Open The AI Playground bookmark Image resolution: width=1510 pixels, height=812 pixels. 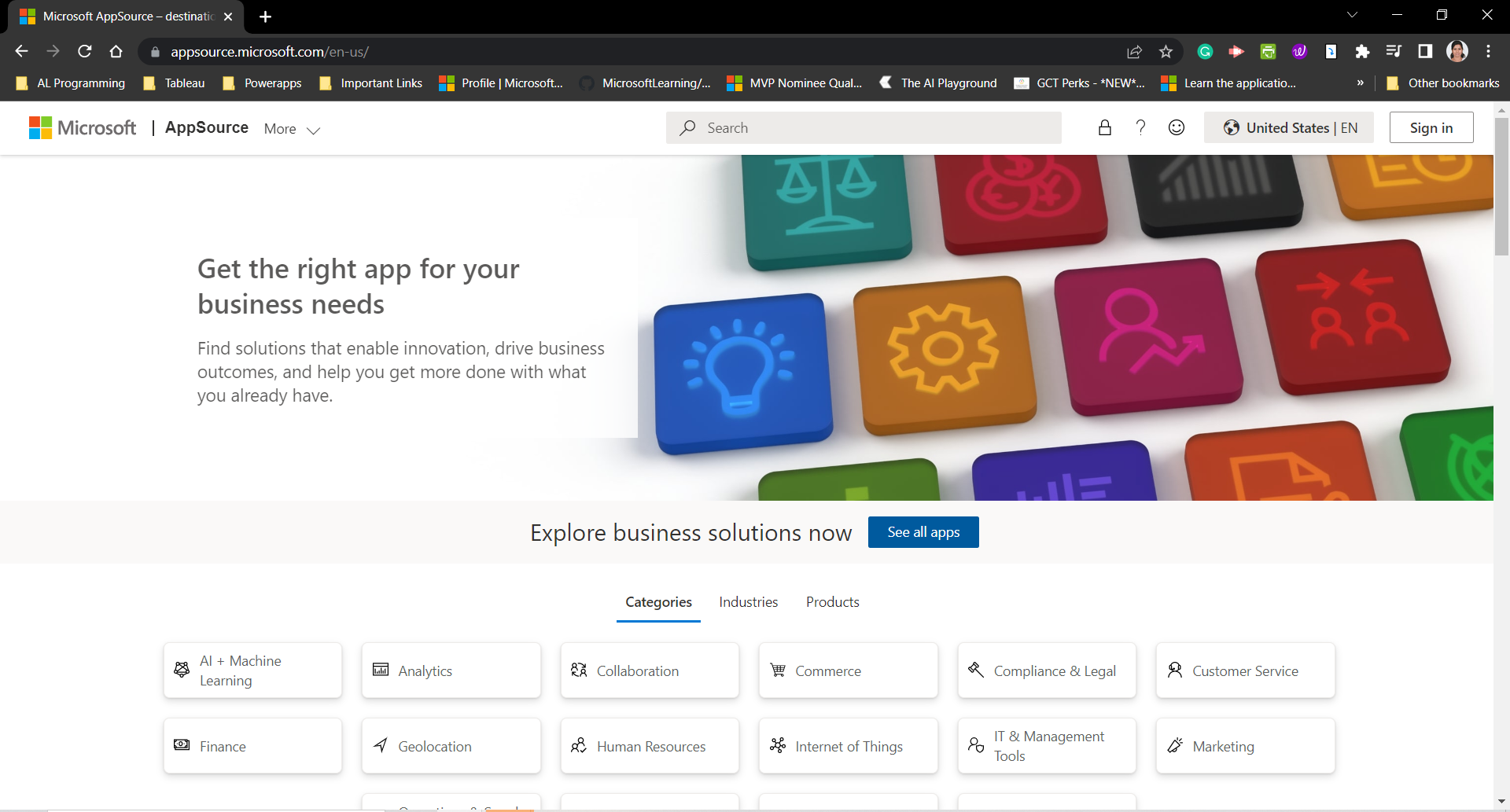[x=937, y=83]
